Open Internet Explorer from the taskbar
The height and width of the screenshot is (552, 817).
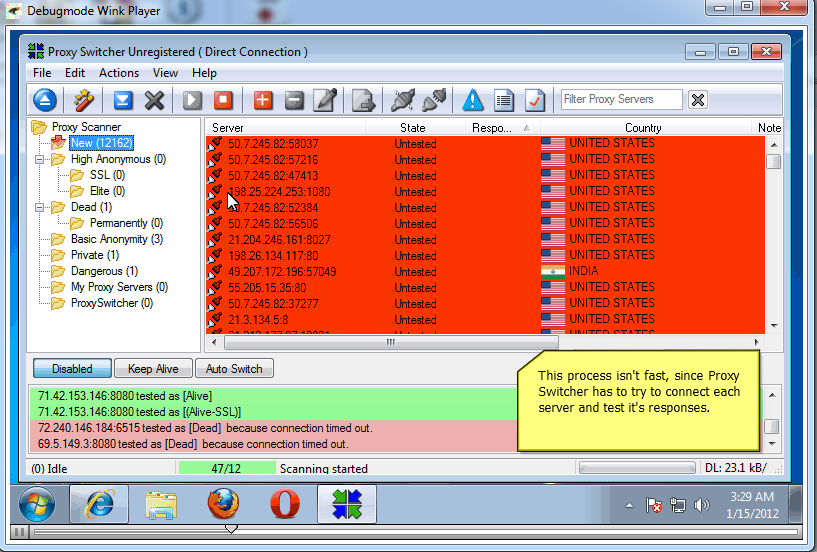[x=99, y=505]
